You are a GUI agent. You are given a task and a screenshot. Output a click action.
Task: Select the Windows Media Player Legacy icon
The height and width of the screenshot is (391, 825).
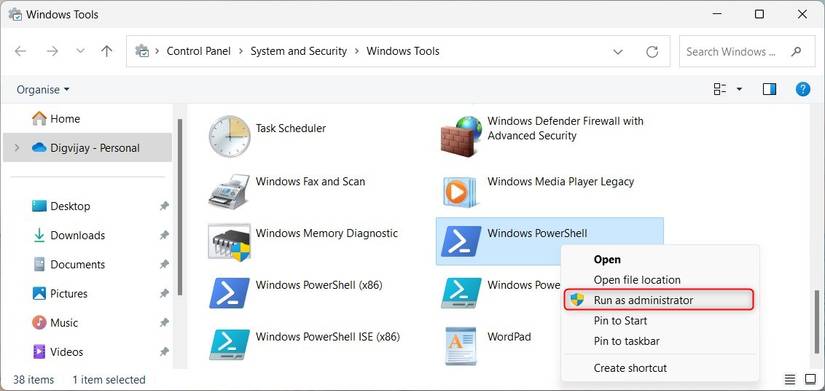coord(460,192)
